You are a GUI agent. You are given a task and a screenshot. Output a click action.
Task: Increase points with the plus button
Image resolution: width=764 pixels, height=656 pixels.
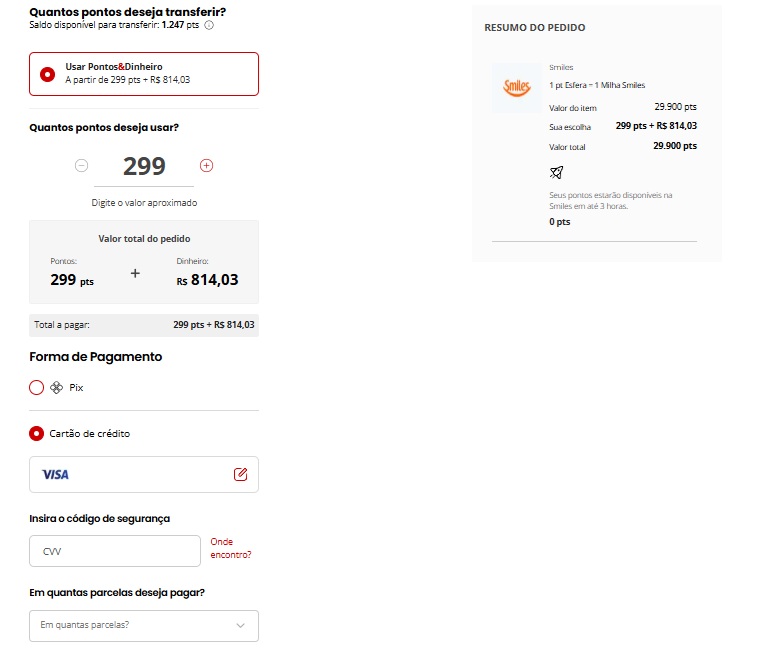click(206, 165)
